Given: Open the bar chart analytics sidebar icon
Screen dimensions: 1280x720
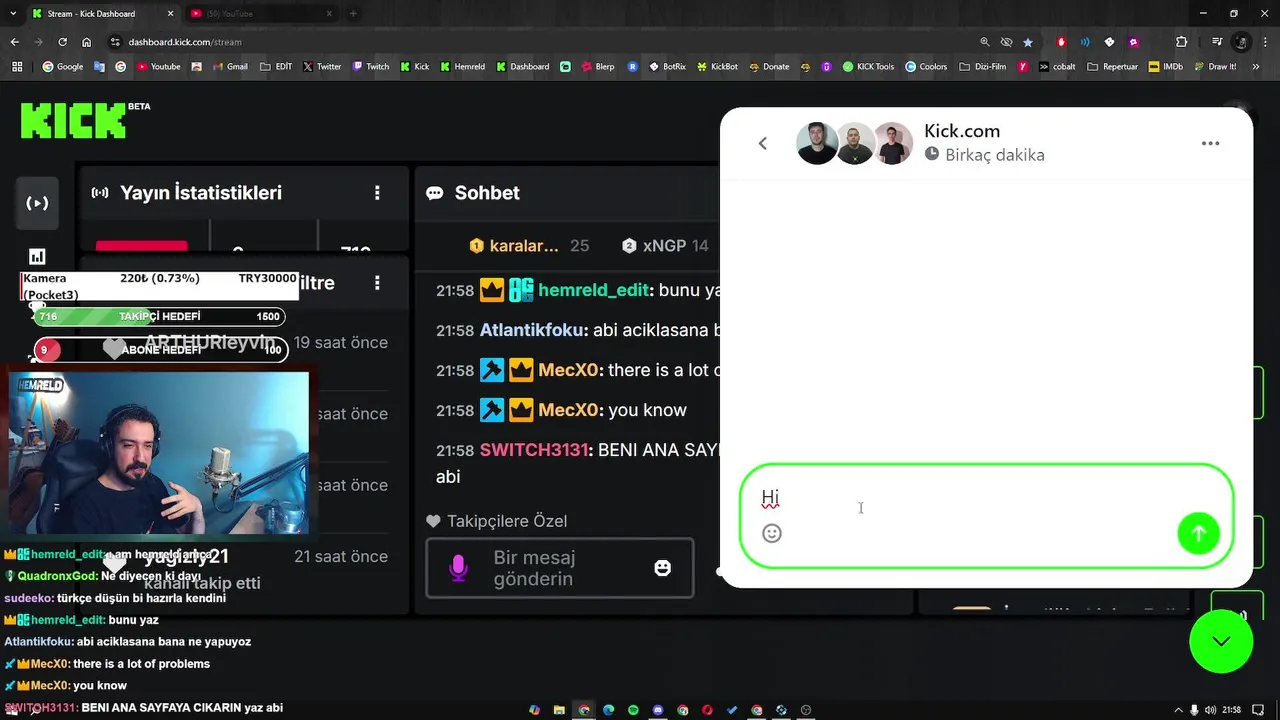Looking at the screenshot, I should [37, 257].
